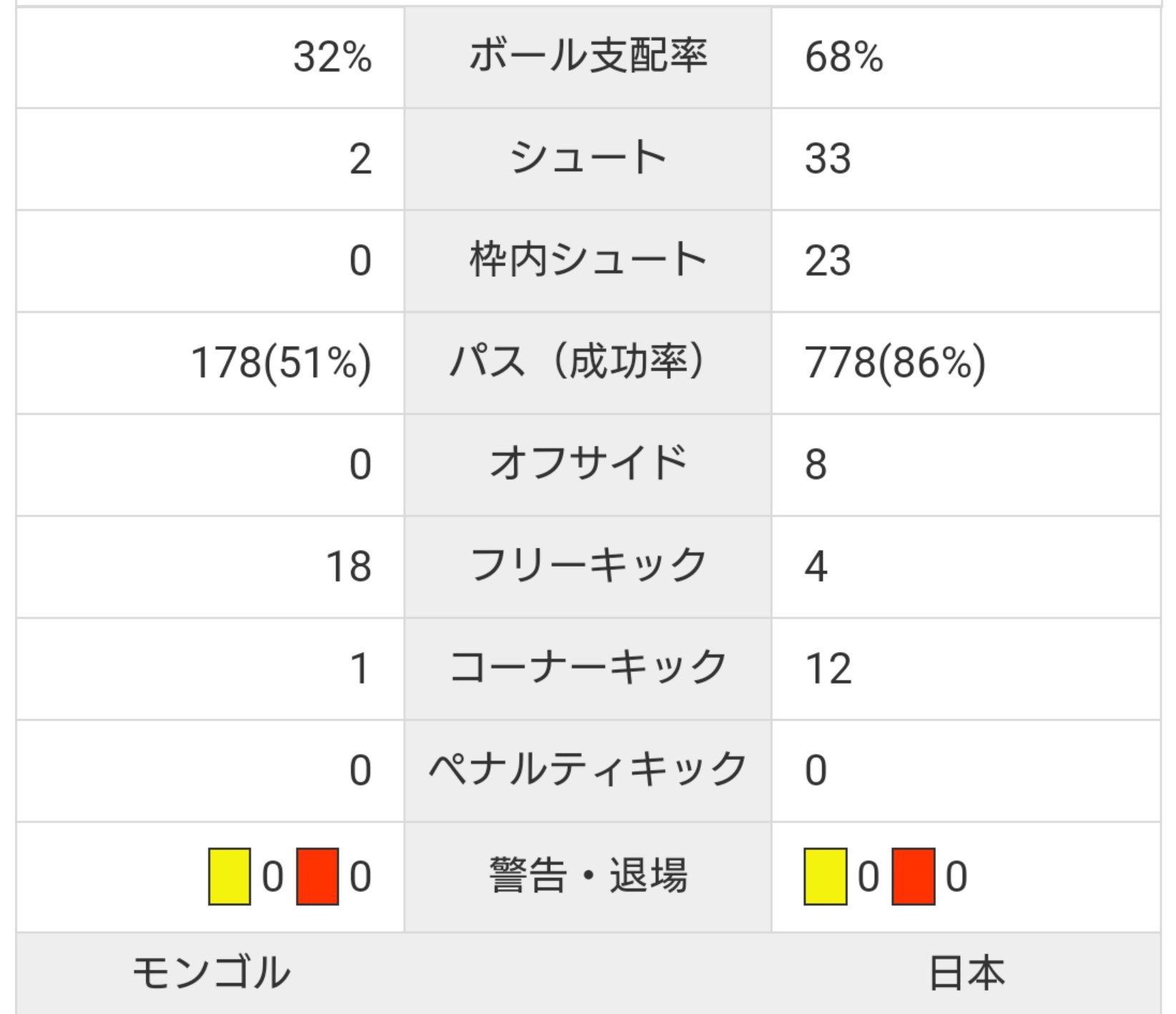
Task: Select the フリーキック row label
Action: pyautogui.click(x=588, y=566)
